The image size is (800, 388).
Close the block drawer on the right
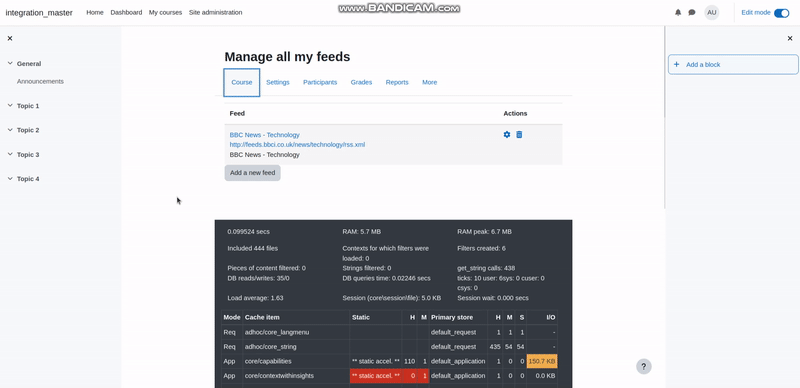click(790, 38)
